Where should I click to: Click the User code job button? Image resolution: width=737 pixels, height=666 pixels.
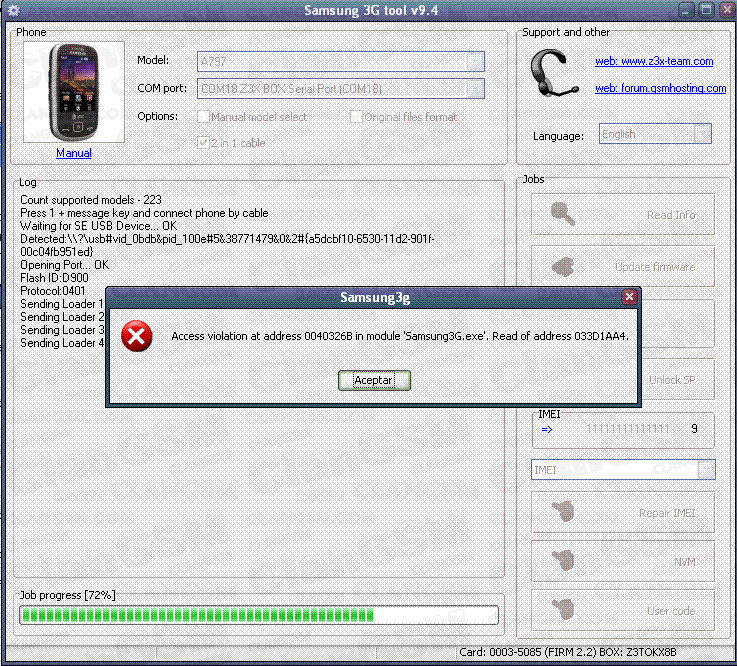[x=623, y=611]
